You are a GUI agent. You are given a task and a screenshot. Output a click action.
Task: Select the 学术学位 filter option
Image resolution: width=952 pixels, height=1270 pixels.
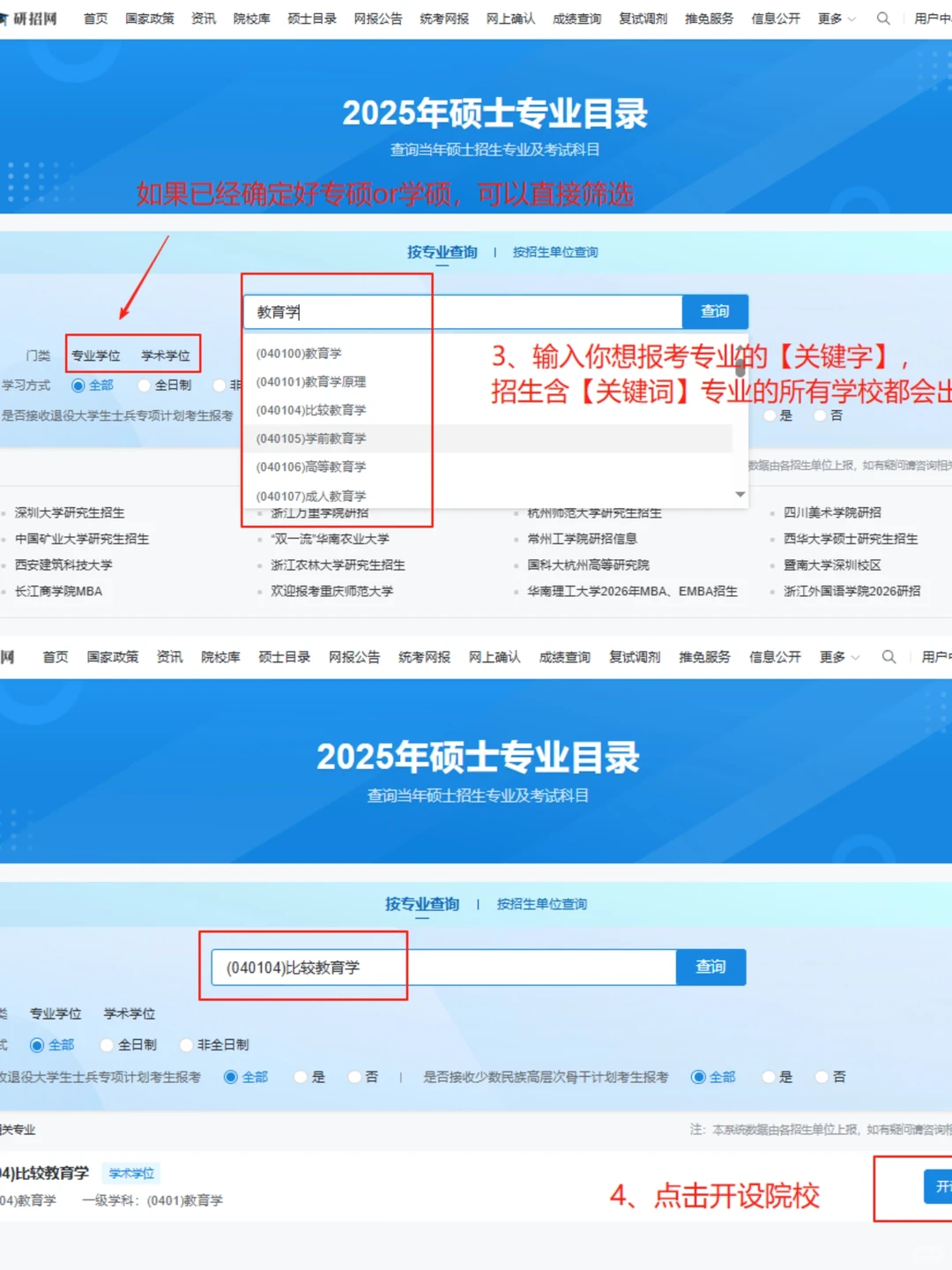(x=164, y=355)
